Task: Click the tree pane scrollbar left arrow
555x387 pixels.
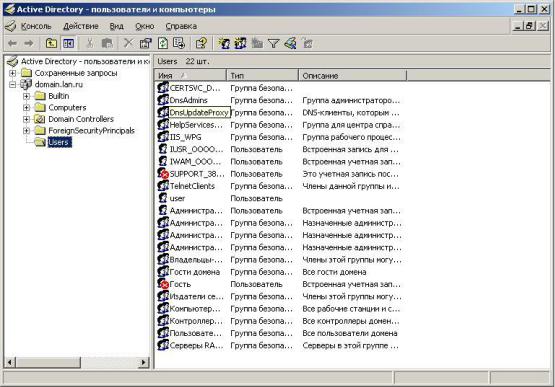Action: pyautogui.click(x=10, y=362)
